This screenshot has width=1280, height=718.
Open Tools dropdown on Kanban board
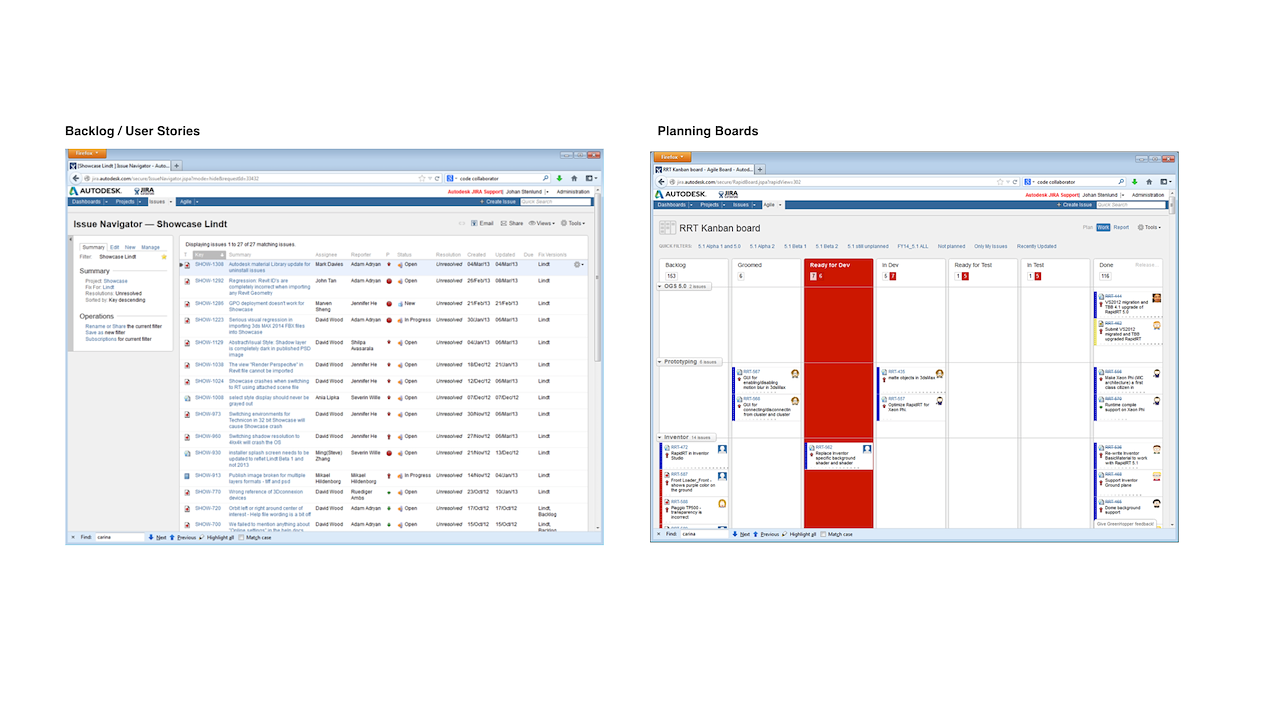tap(1150, 227)
